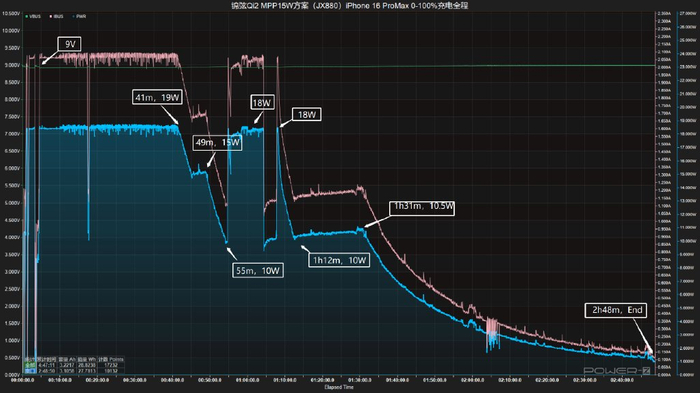Click the 1.000W power axis label
Screen dimensions: 700x393
(x=688, y=361)
